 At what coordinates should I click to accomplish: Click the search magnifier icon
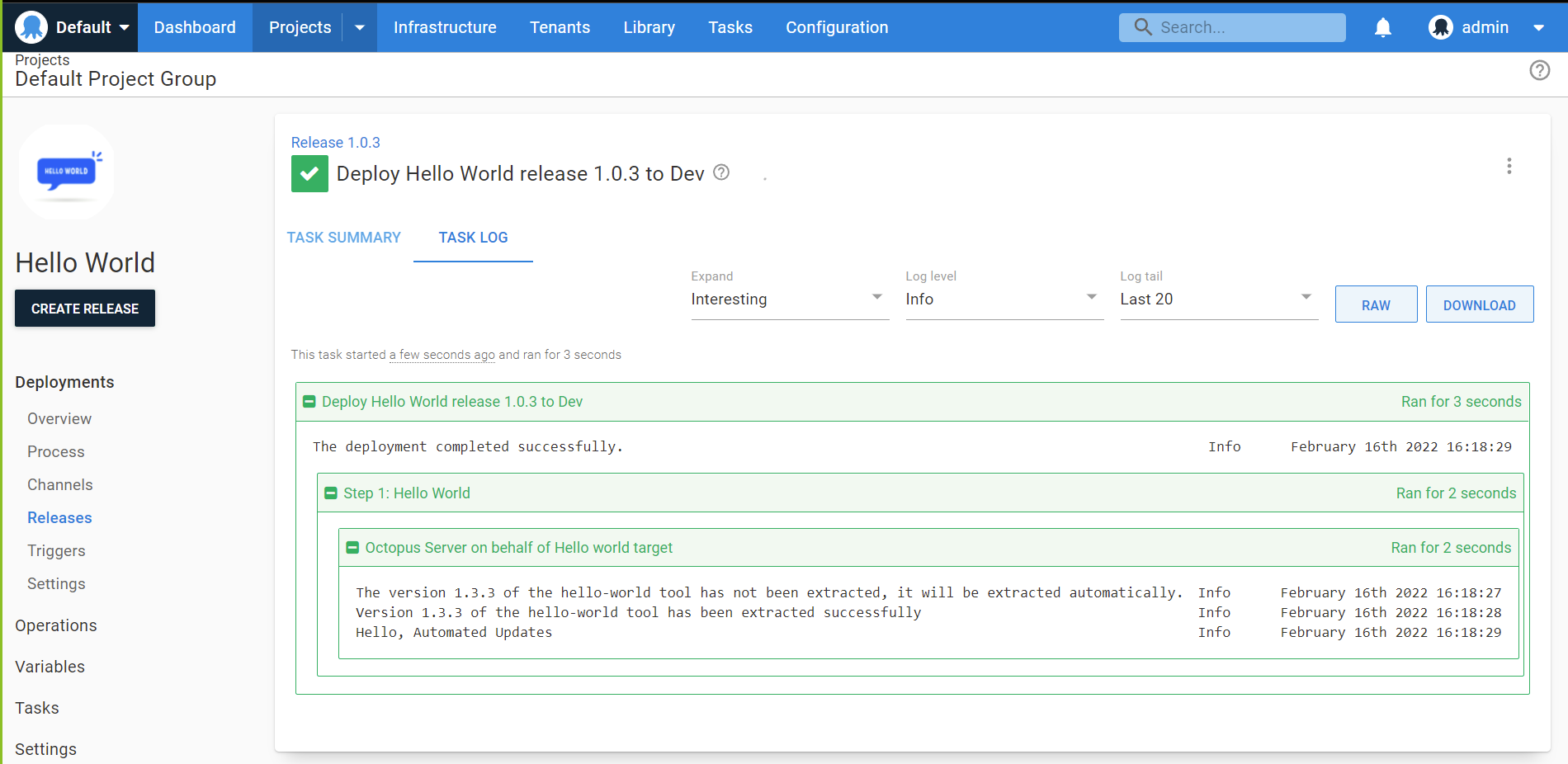[x=1141, y=27]
